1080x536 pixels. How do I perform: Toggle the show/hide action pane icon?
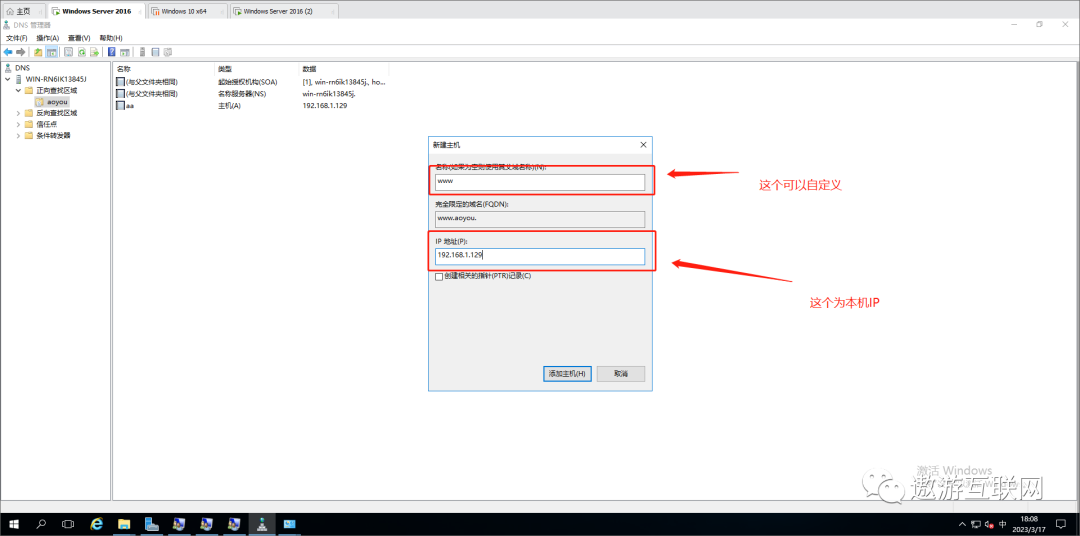(x=125, y=52)
